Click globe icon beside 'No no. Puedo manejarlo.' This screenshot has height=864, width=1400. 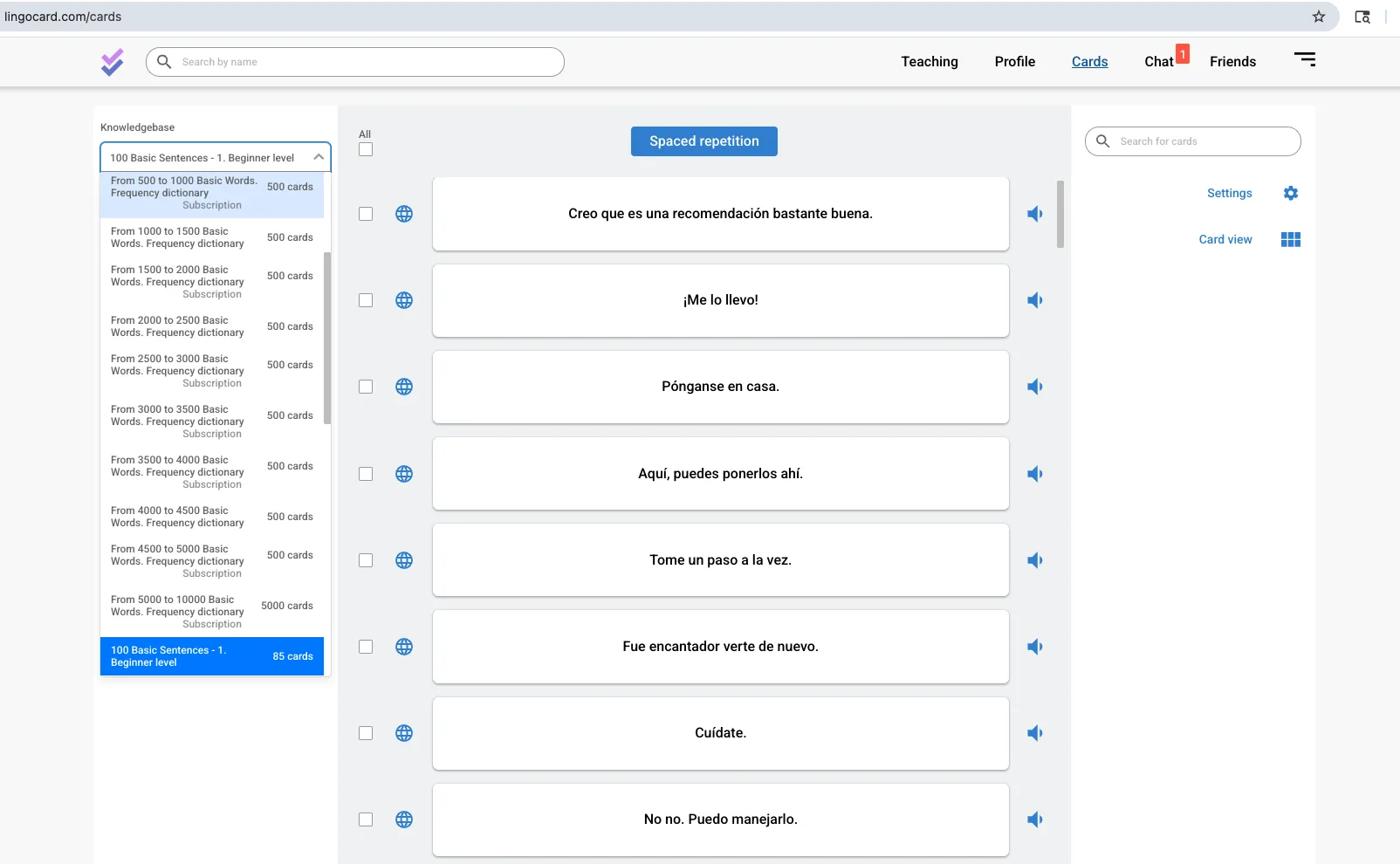pyautogui.click(x=404, y=819)
